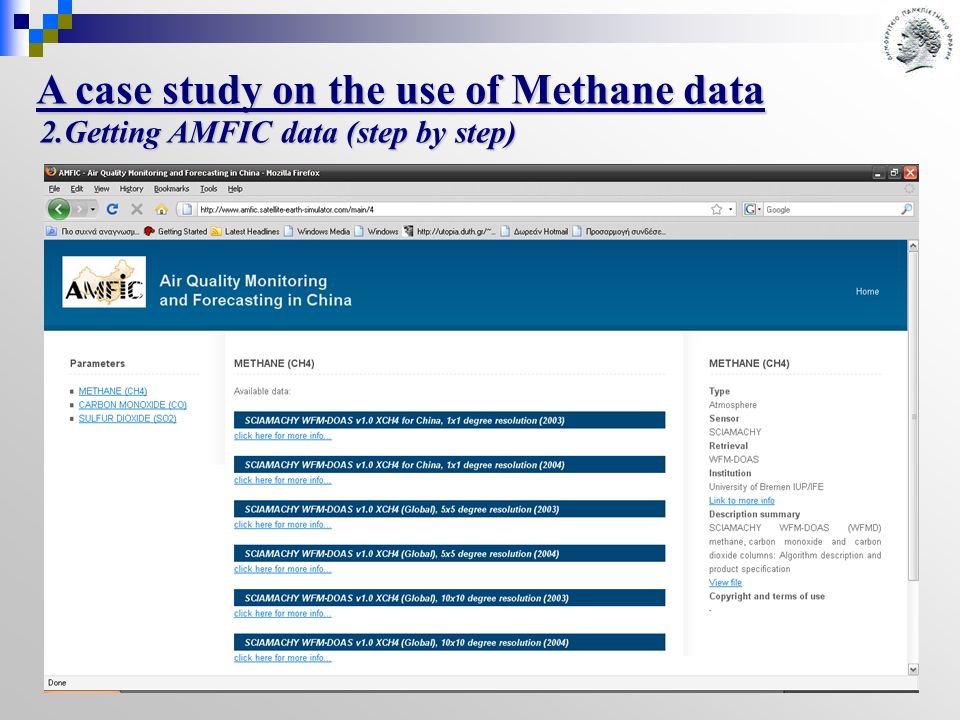Open the Edit menu
This screenshot has width=960, height=720.
coord(77,189)
